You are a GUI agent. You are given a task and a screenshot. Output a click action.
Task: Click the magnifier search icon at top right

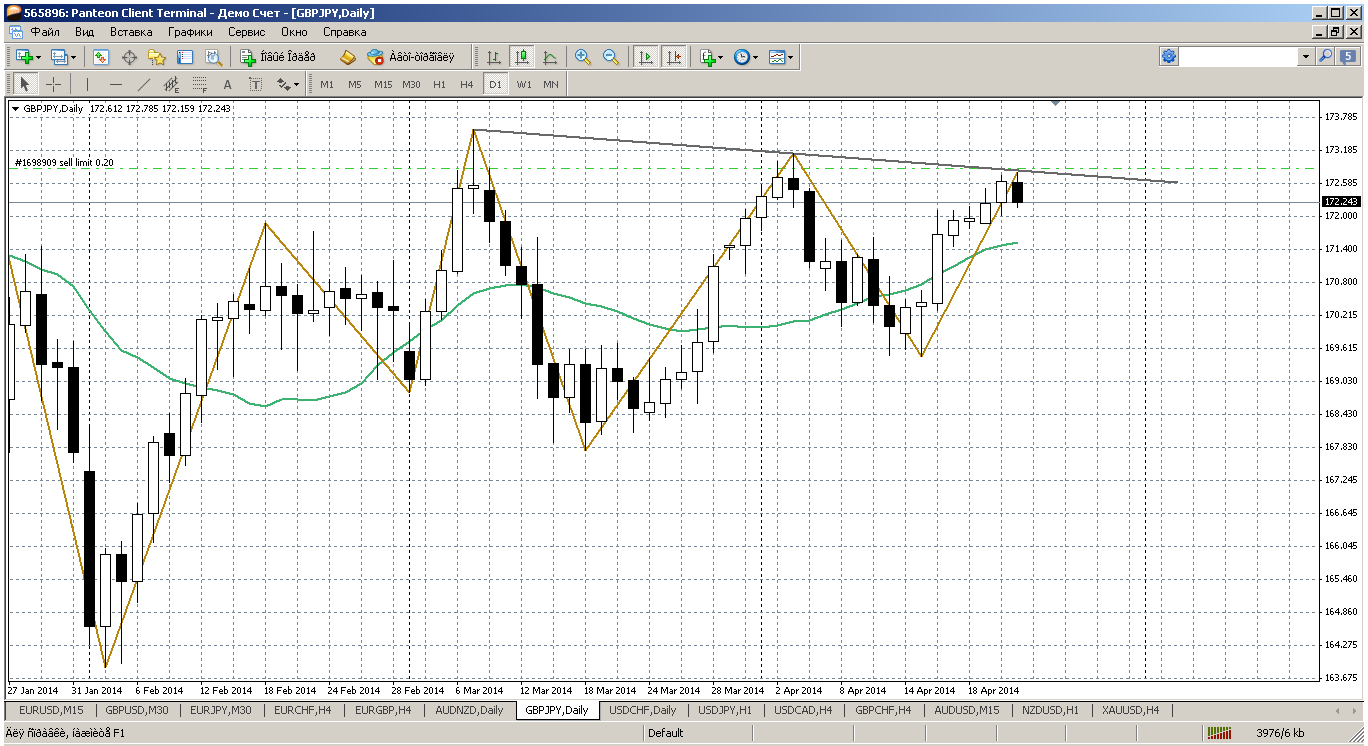click(1326, 57)
